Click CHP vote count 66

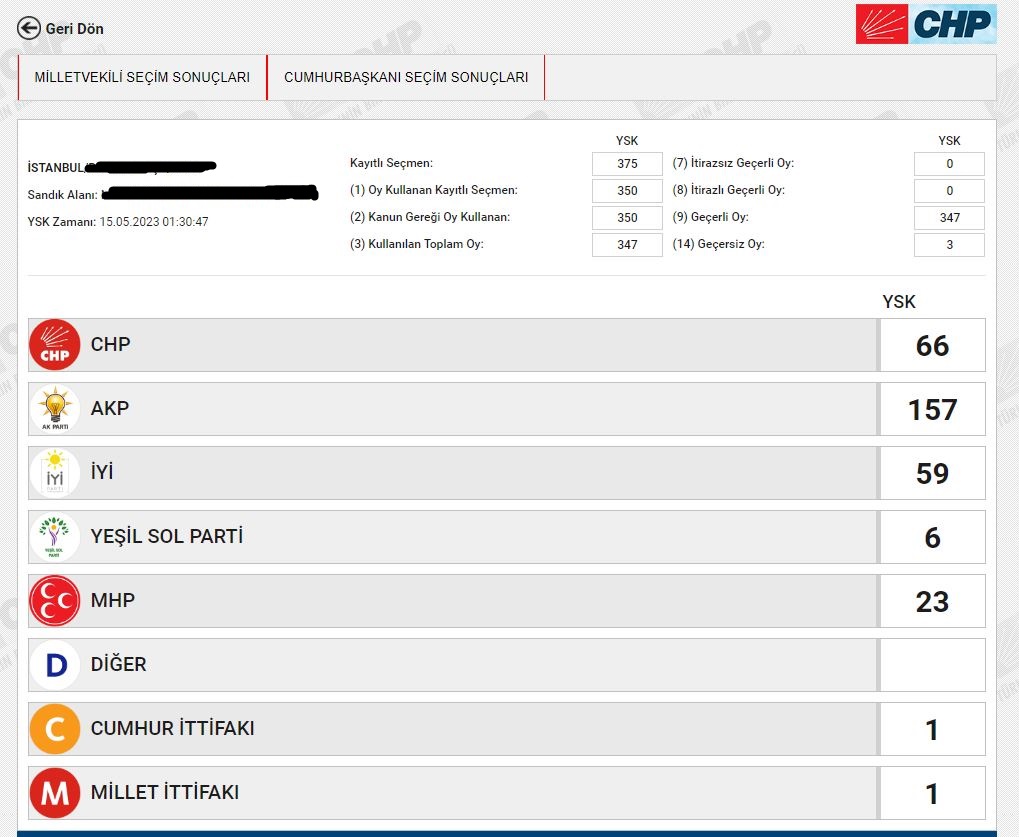pos(933,345)
